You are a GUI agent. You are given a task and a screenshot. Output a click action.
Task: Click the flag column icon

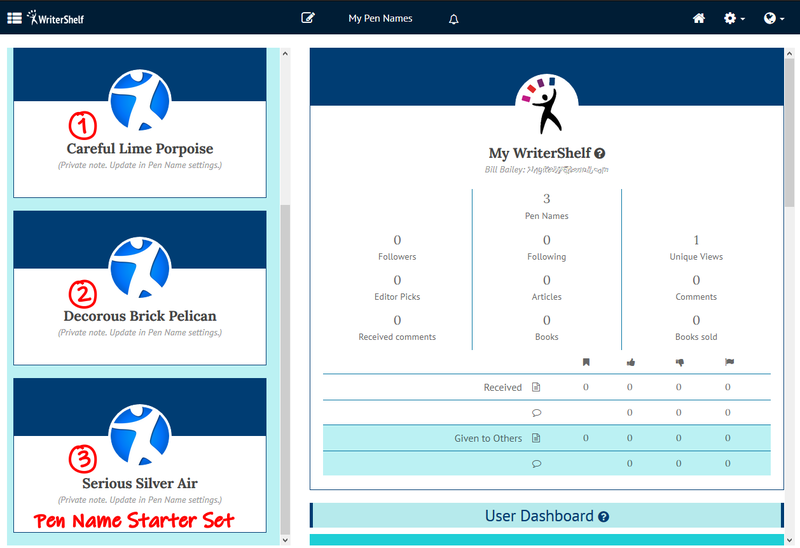click(729, 362)
